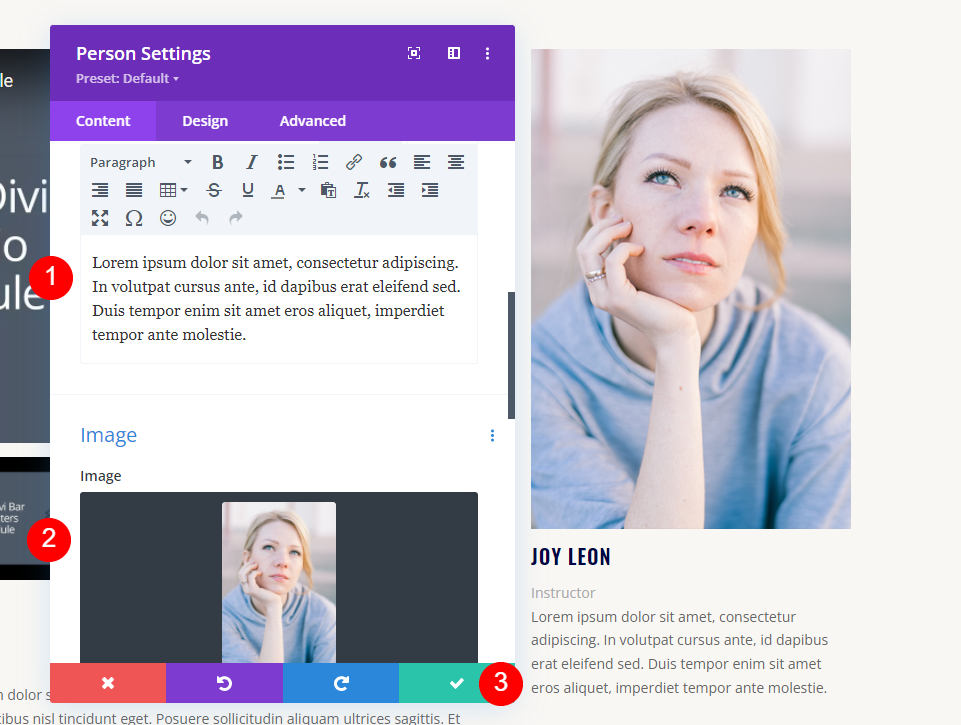This screenshot has width=961, height=725.
Task: Toggle underline formatting
Action: coord(248,190)
